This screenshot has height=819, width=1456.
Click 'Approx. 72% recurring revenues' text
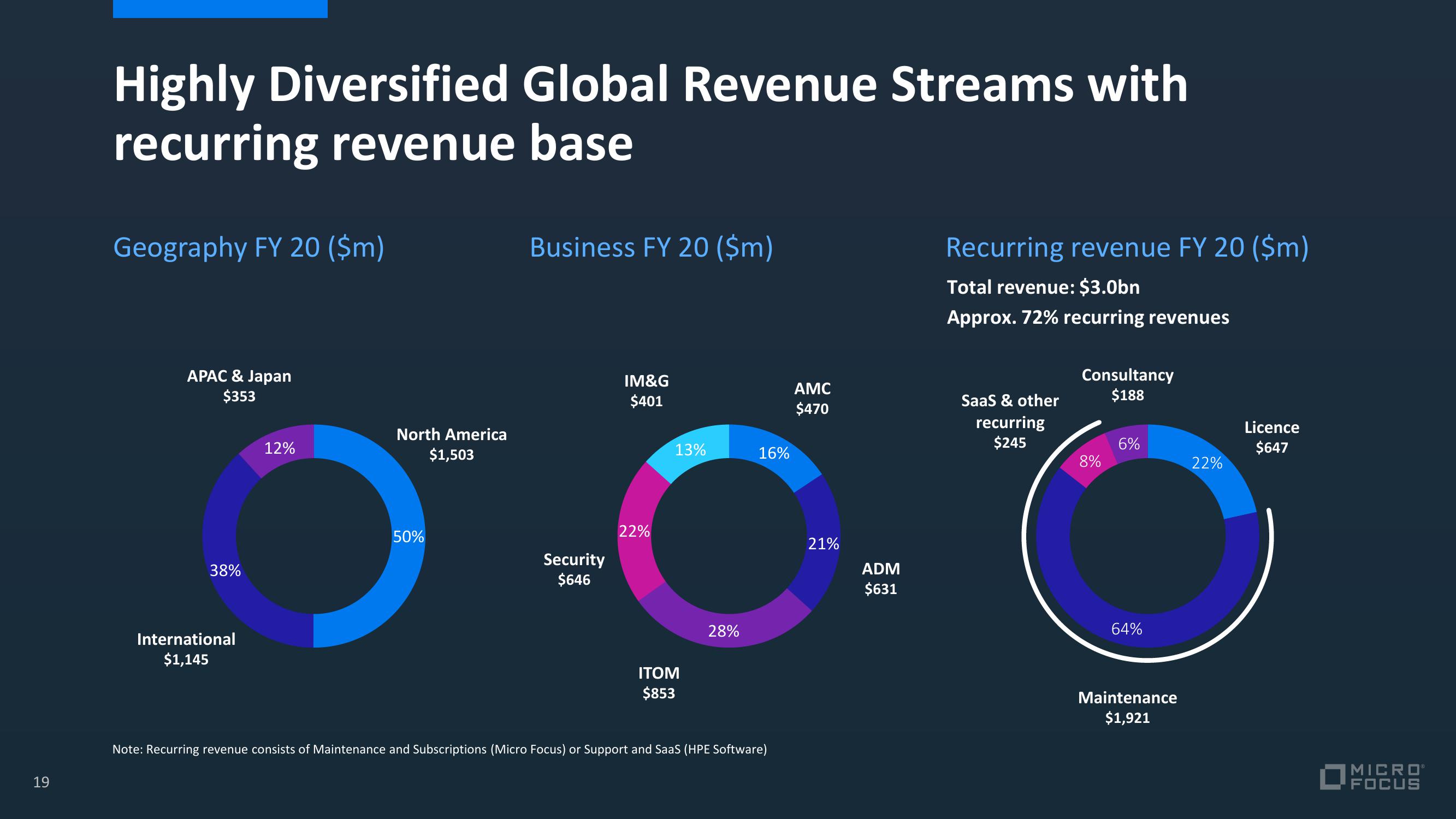coord(1088,317)
